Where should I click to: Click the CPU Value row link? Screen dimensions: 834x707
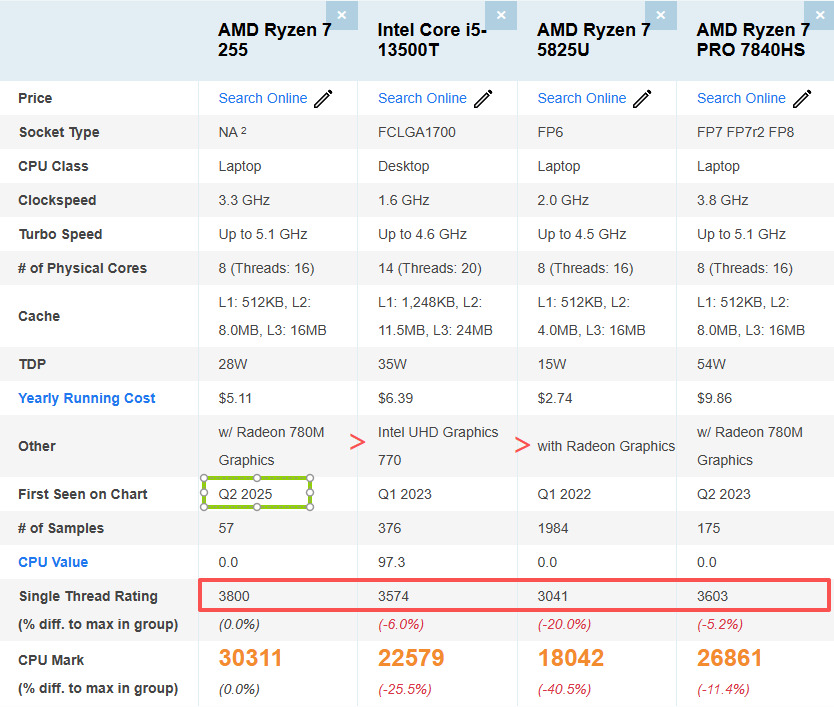click(53, 562)
